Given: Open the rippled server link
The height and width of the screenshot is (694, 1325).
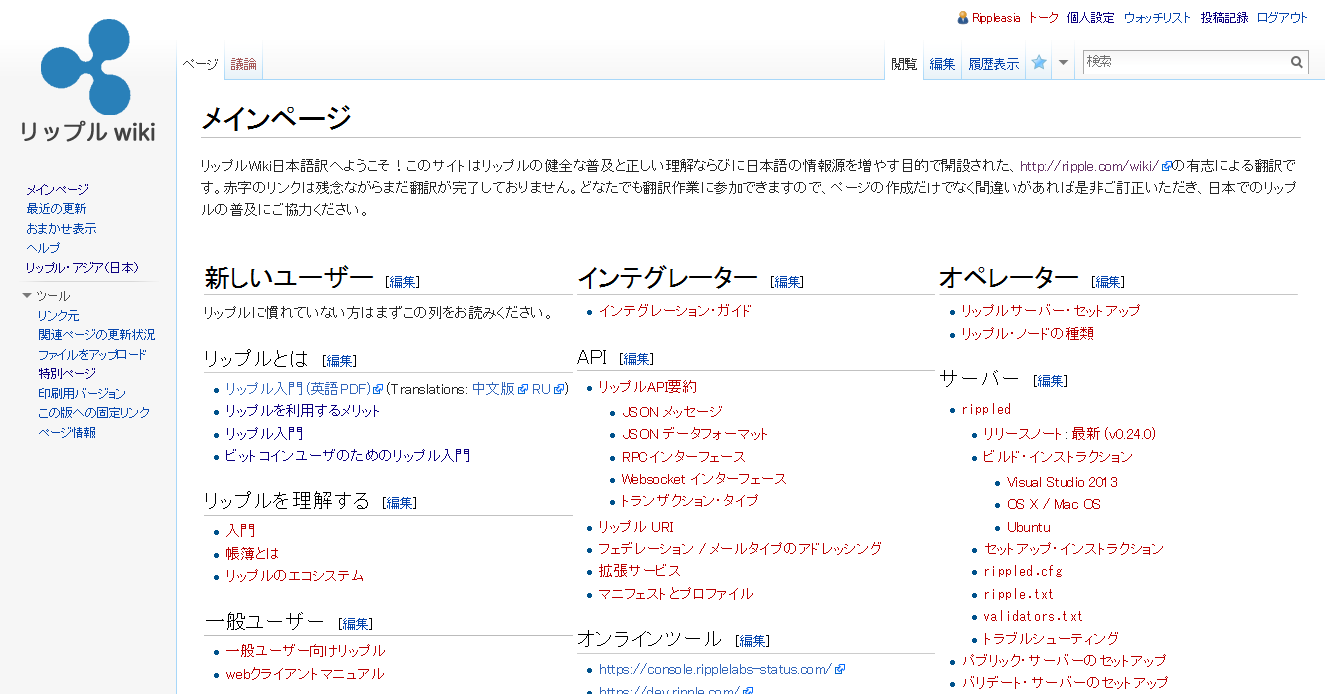Looking at the screenshot, I should (986, 409).
